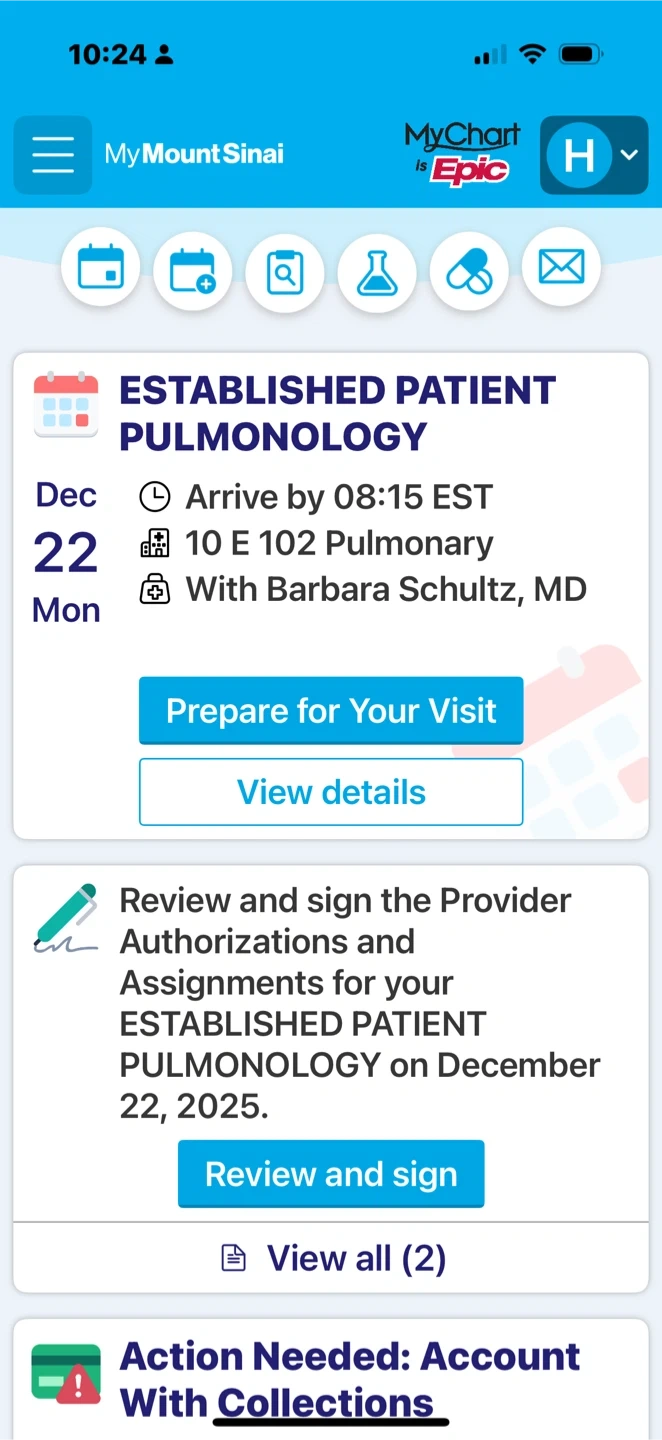Open the hamburger main menu
Image resolution: width=662 pixels, height=1440 pixels.
click(x=53, y=155)
